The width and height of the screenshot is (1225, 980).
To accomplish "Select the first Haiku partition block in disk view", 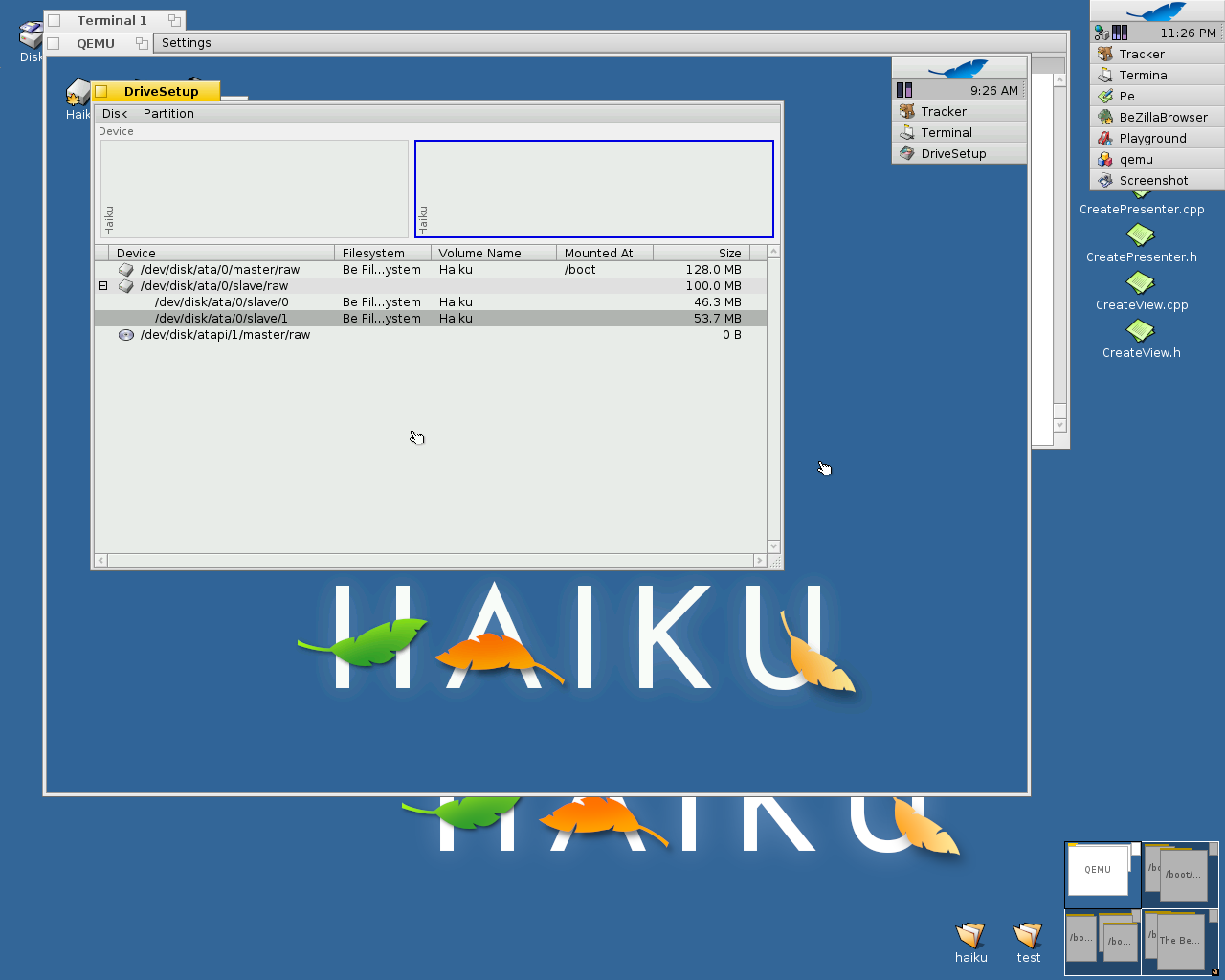I will click(255, 189).
